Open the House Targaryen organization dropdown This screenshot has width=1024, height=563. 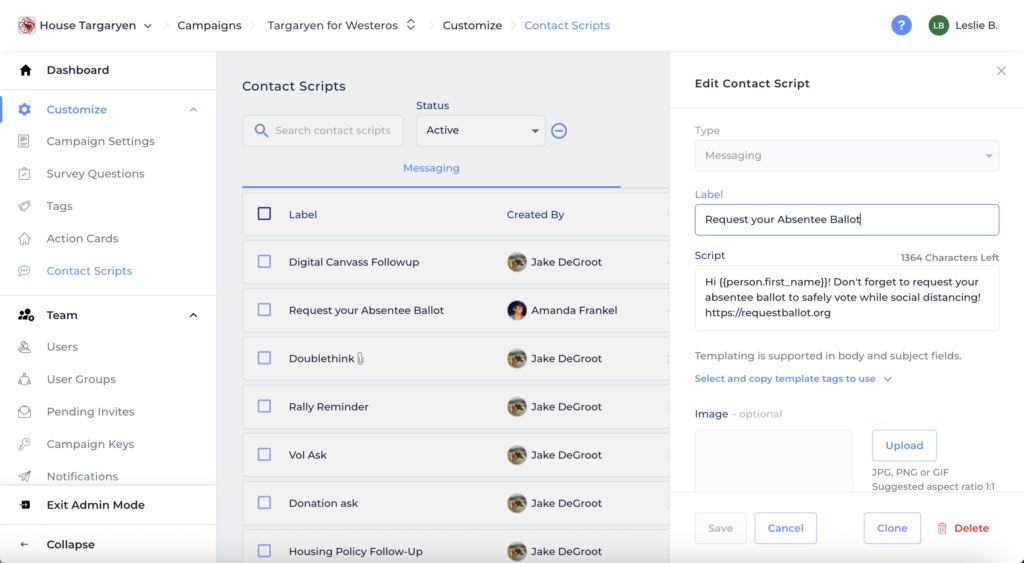[148, 26]
